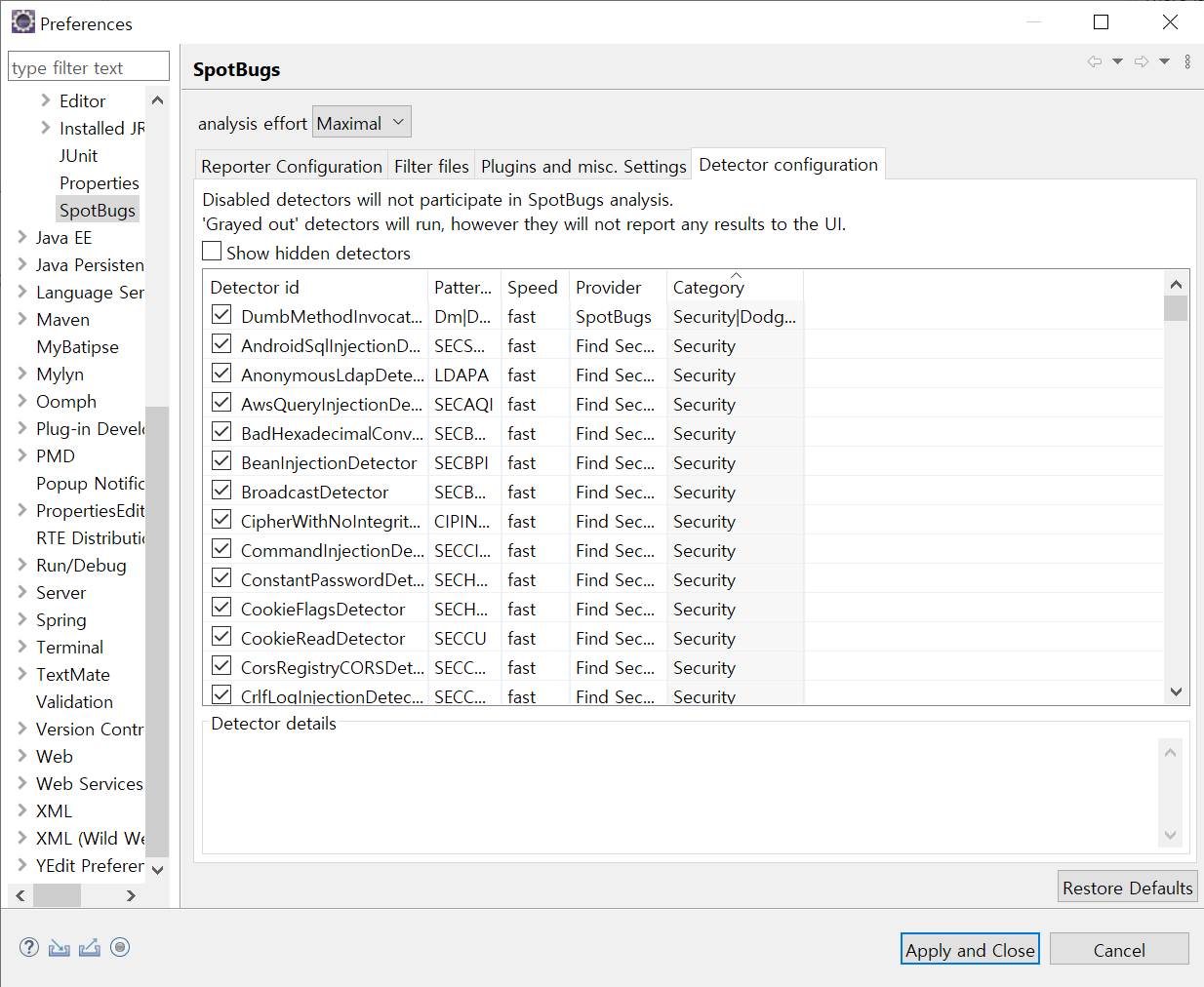This screenshot has width=1204, height=987.
Task: Click the Export preferences icon
Action: click(x=90, y=947)
